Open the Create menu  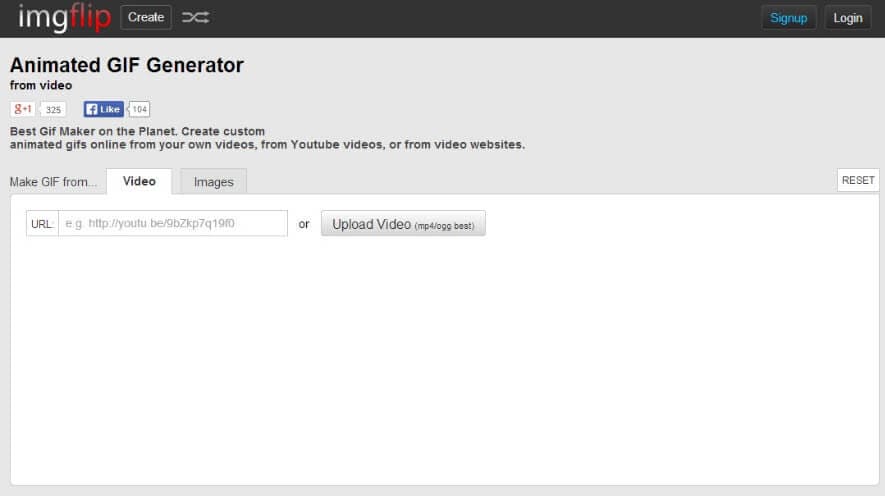[x=146, y=18]
